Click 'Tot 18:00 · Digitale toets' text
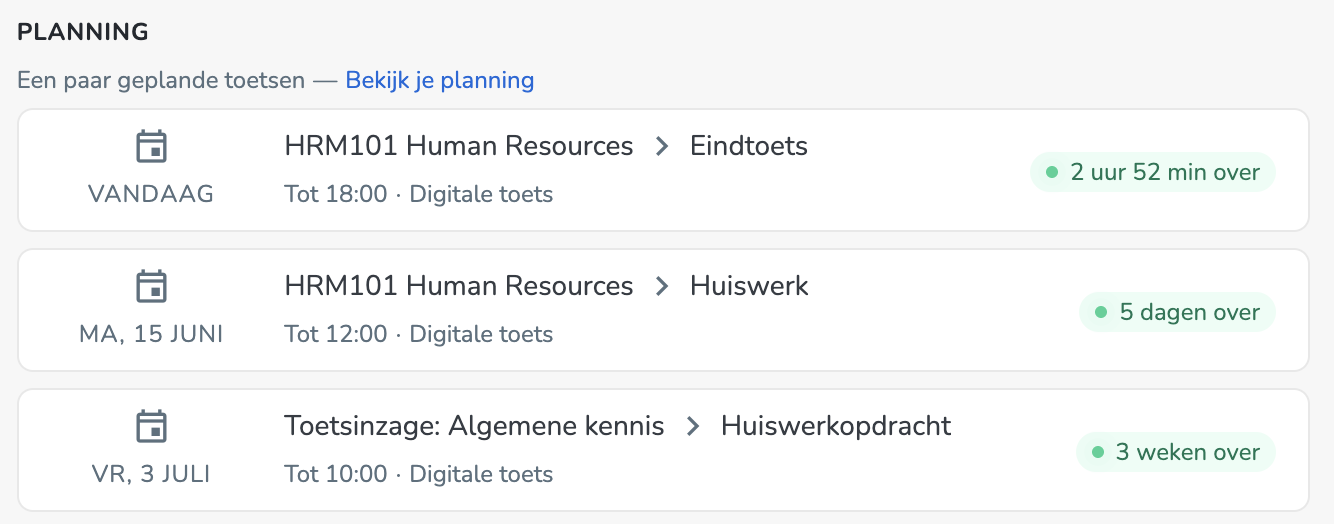Screen dimensions: 1334x524 pyautogui.click(x=419, y=194)
